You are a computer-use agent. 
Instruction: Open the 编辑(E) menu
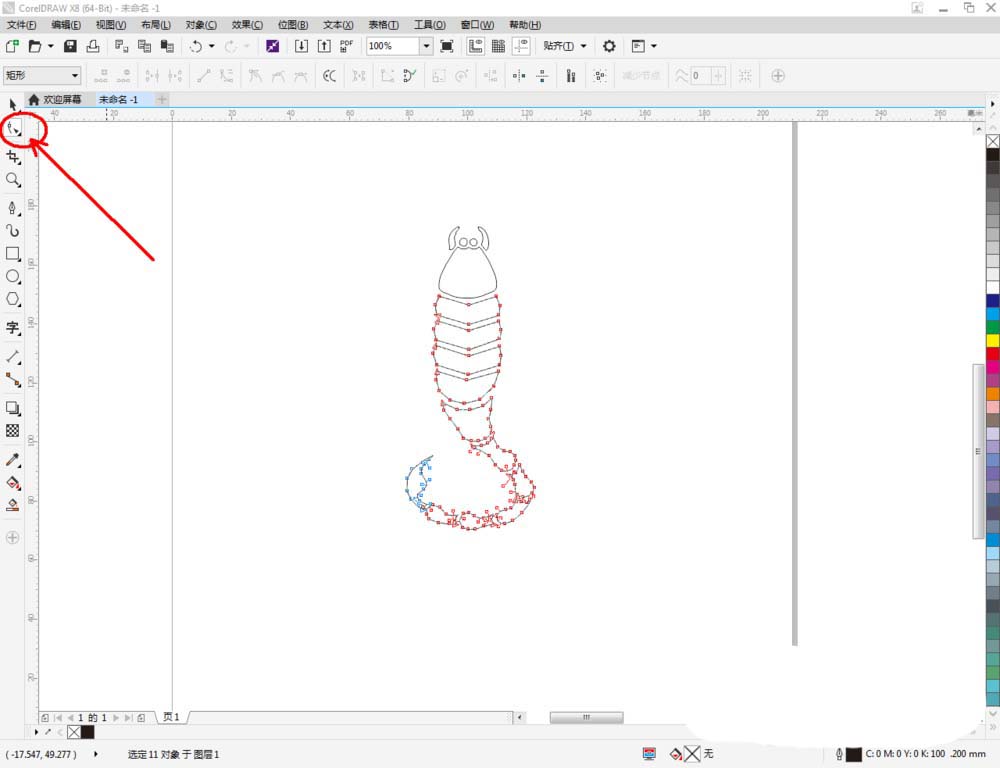[x=66, y=25]
